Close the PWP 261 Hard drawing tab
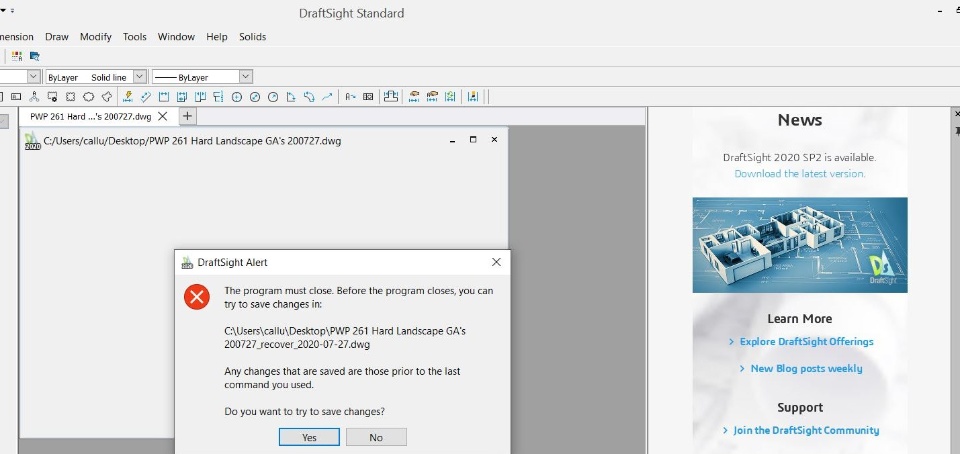 click(163, 116)
